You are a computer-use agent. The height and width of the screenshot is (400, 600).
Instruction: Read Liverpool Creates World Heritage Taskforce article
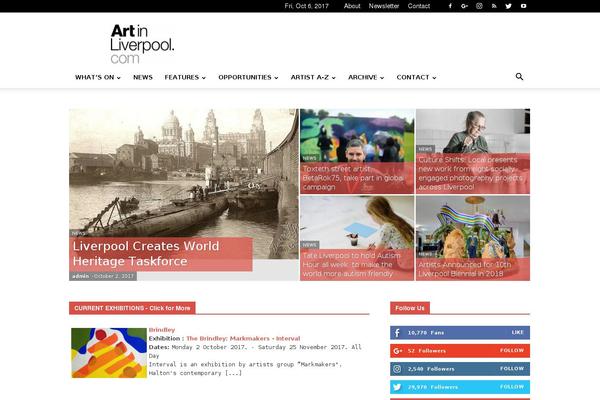[145, 253]
